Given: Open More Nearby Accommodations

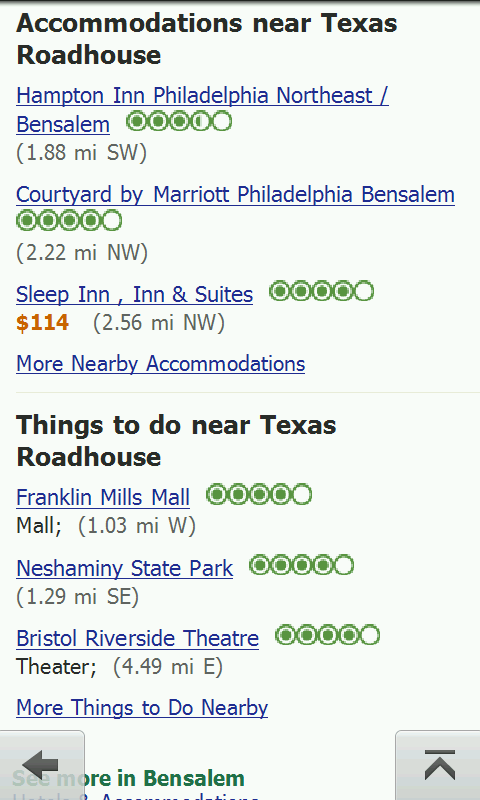Looking at the screenshot, I should [x=161, y=364].
